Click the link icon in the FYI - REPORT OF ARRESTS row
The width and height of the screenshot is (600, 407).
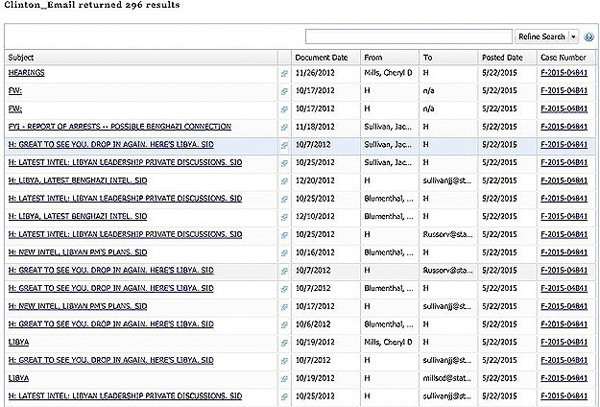coord(284,128)
